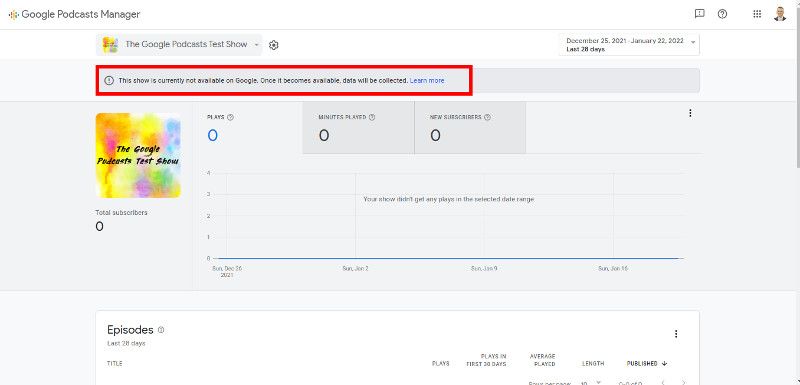
Task: Click the help icon beside NEW SUBSCRIBERS
Action: pos(487,117)
